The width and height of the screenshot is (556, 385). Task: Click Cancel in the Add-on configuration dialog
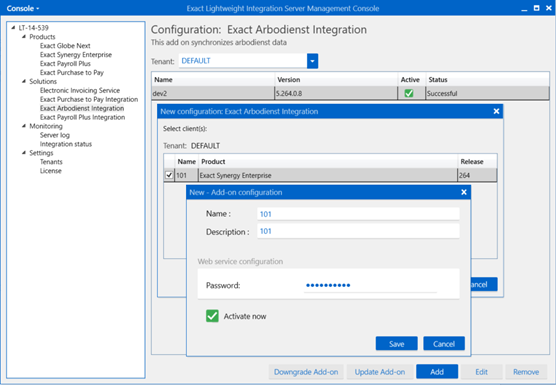444,344
